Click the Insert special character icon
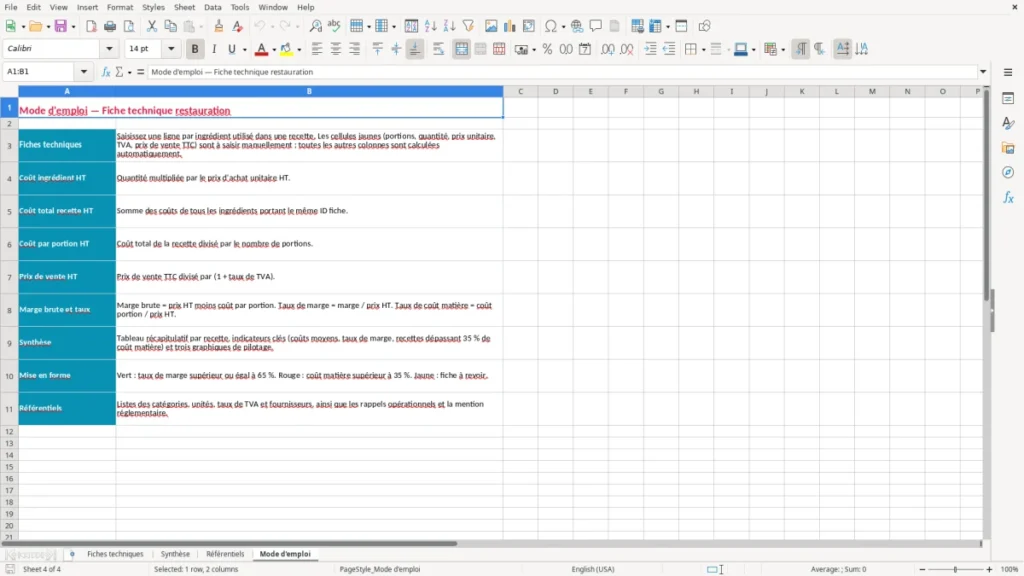 coord(551,26)
